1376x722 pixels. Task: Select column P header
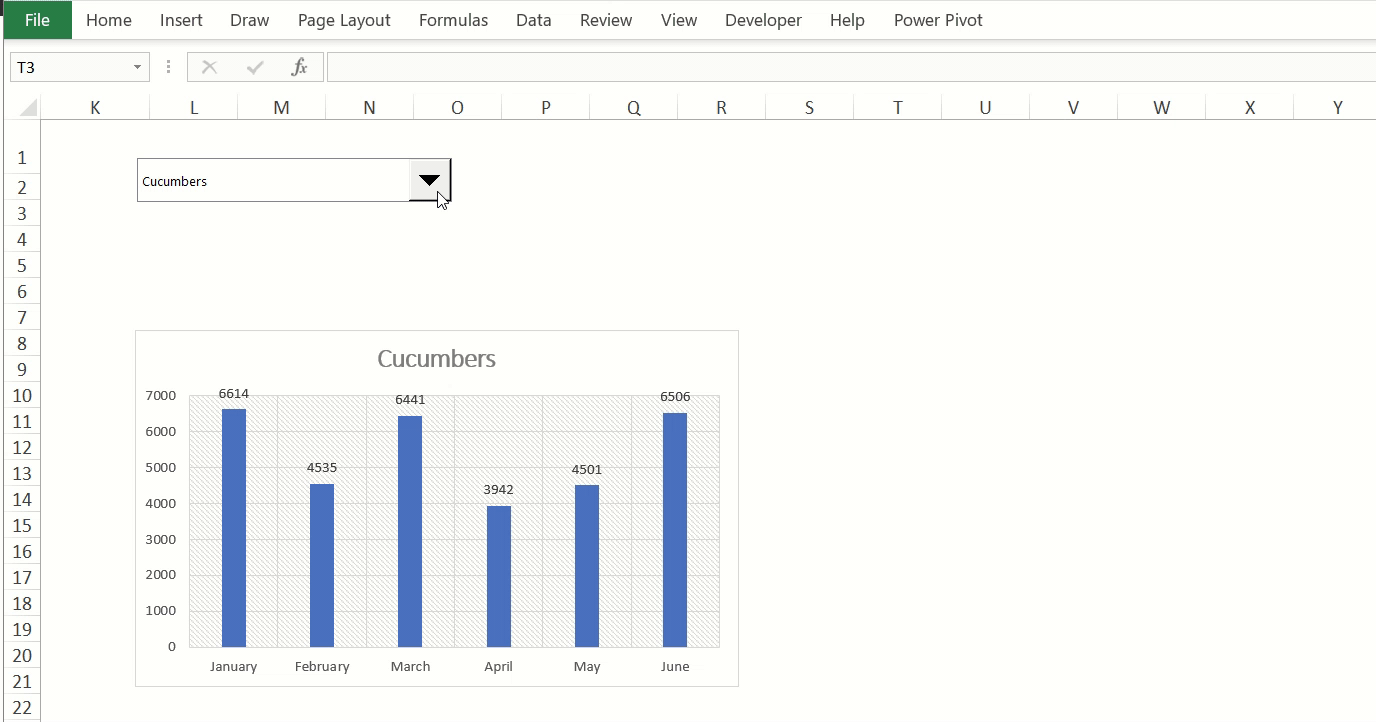click(545, 107)
